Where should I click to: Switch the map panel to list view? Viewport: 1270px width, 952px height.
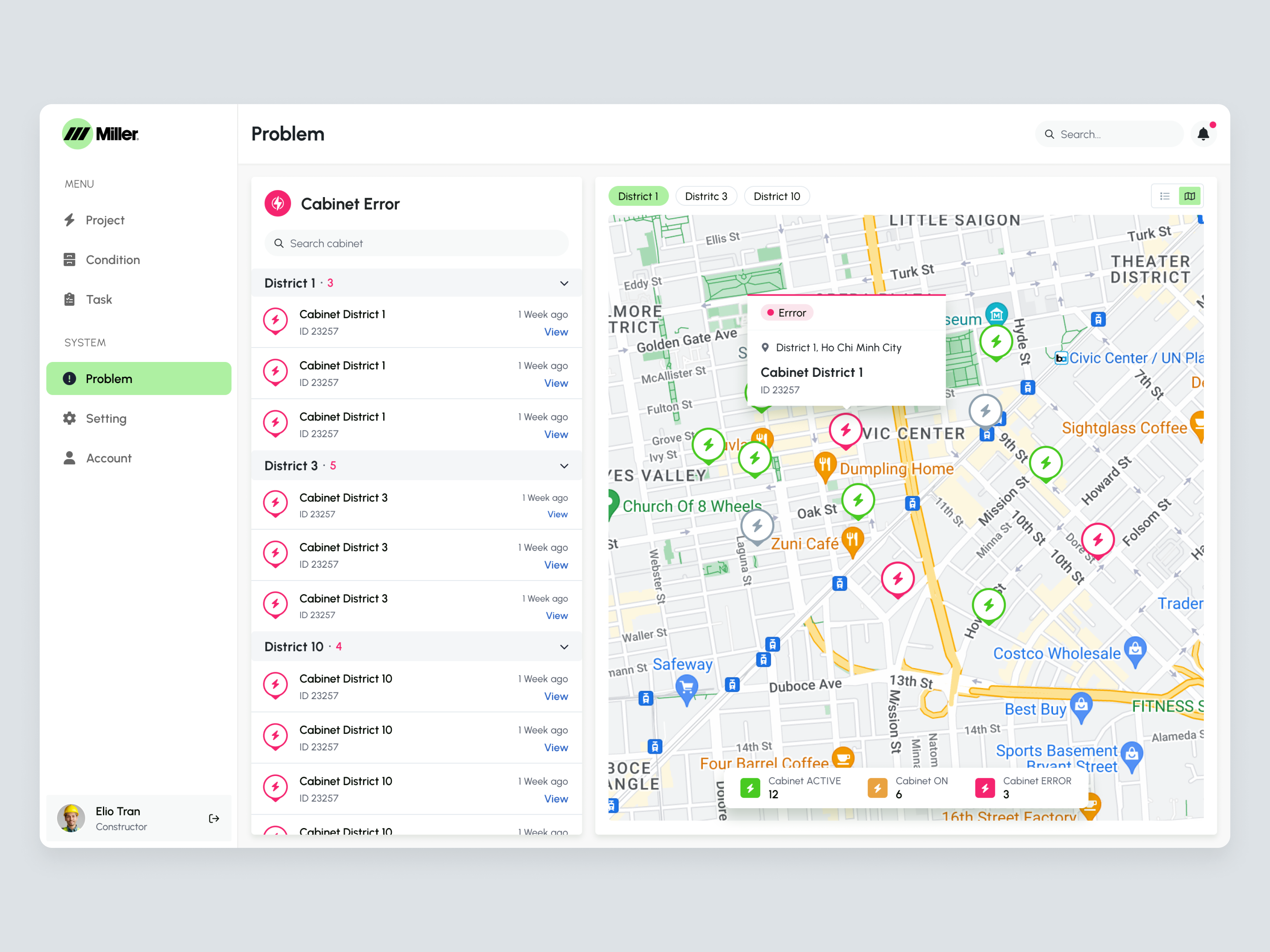tap(1165, 196)
